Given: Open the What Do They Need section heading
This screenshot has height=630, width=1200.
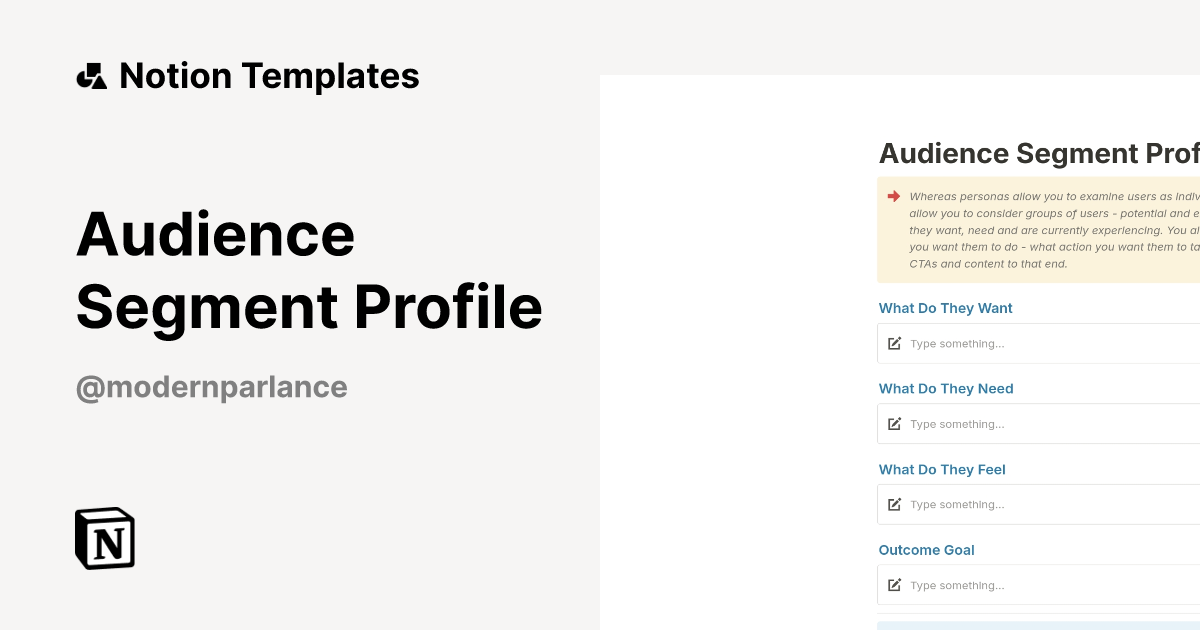Looking at the screenshot, I should pos(946,388).
